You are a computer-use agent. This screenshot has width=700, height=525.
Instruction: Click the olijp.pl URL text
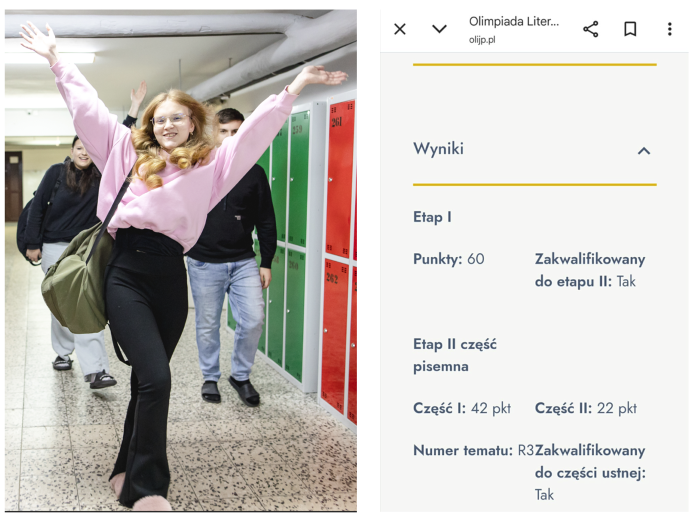pyautogui.click(x=482, y=40)
